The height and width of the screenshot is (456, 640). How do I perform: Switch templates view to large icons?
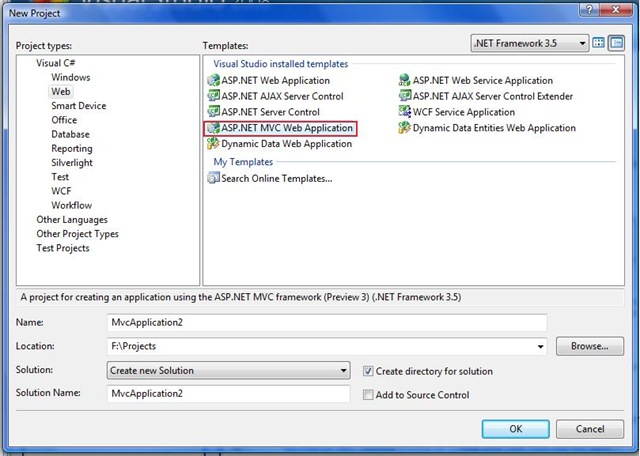click(598, 43)
